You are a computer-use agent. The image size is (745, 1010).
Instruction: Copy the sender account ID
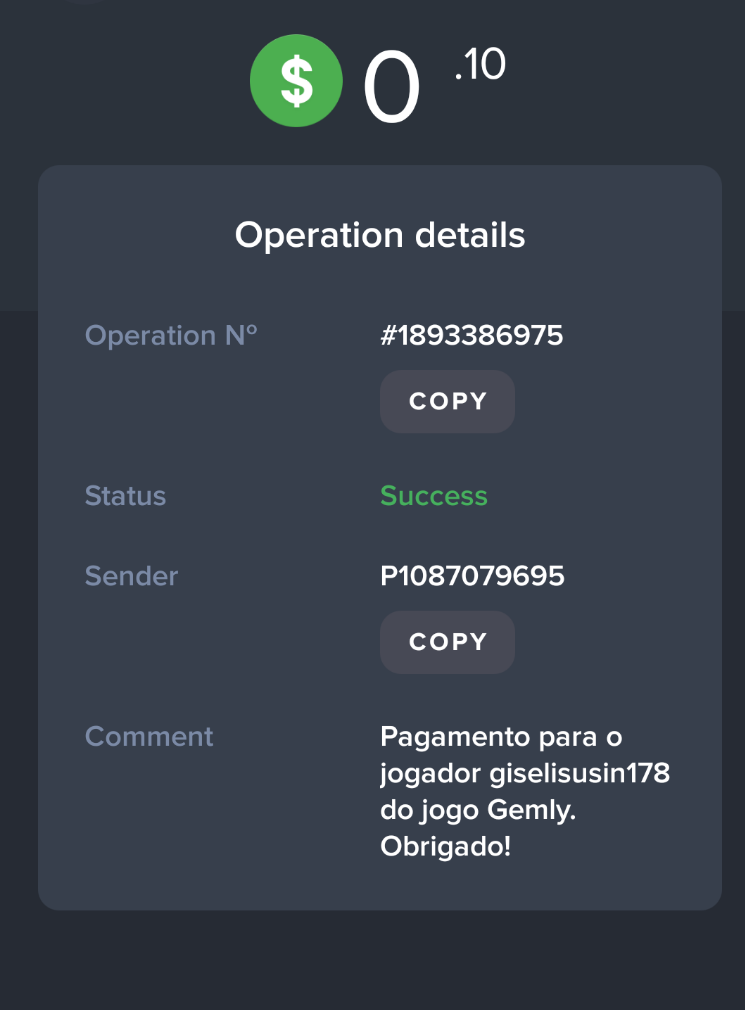447,642
